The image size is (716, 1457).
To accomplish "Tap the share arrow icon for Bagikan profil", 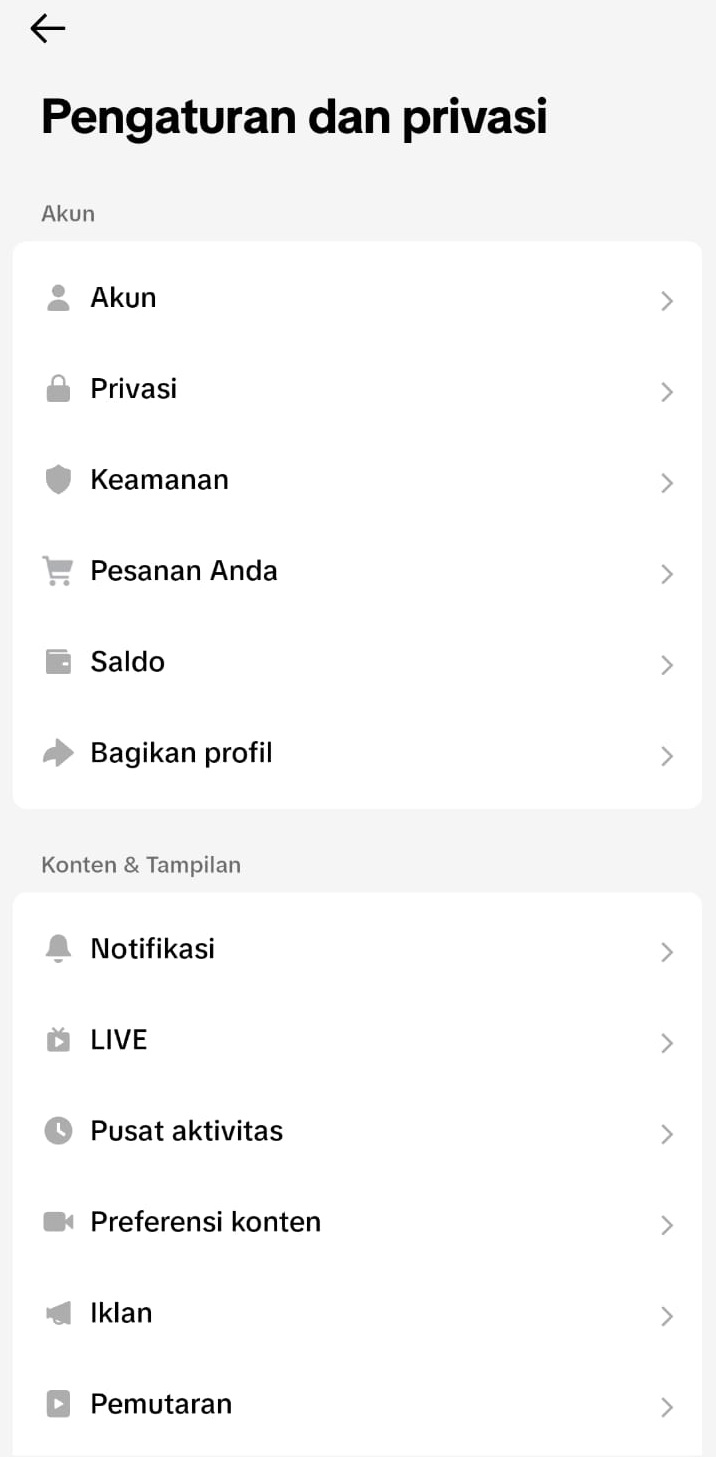I will coord(59,753).
